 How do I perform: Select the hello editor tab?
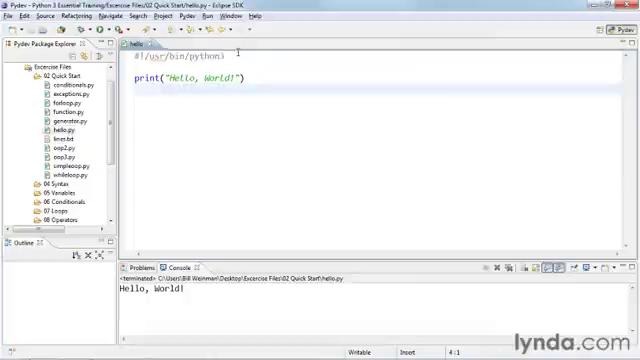(x=137, y=44)
